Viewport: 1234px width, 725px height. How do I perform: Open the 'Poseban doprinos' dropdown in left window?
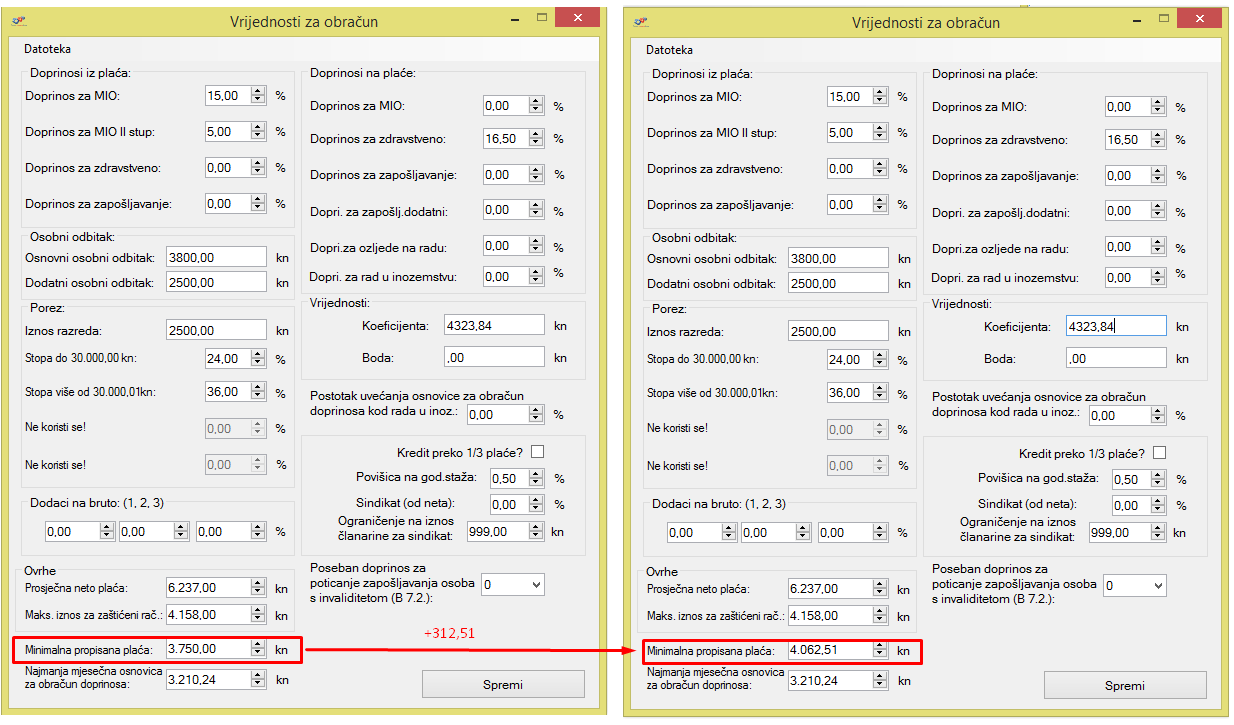513,584
